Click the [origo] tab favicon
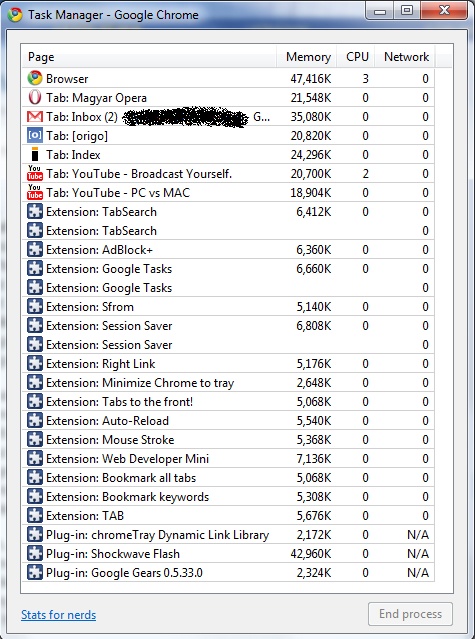Viewport: 475px width, 639px height. [35, 135]
